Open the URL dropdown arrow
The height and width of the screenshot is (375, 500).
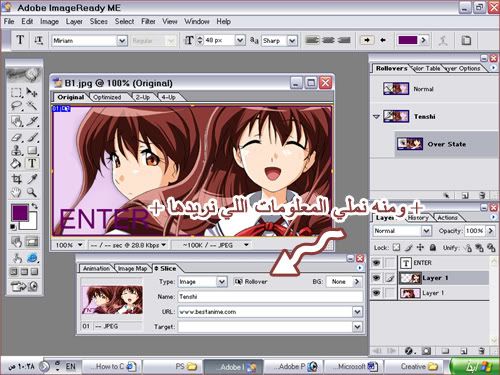357,312
